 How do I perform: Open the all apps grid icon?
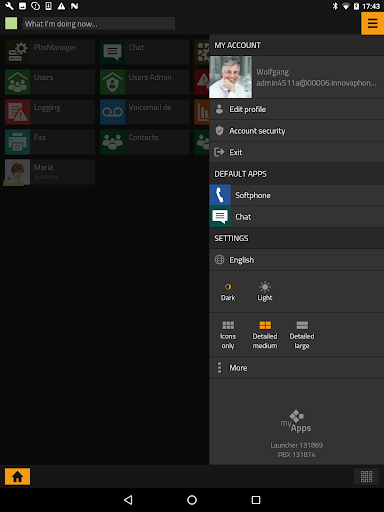[366, 476]
